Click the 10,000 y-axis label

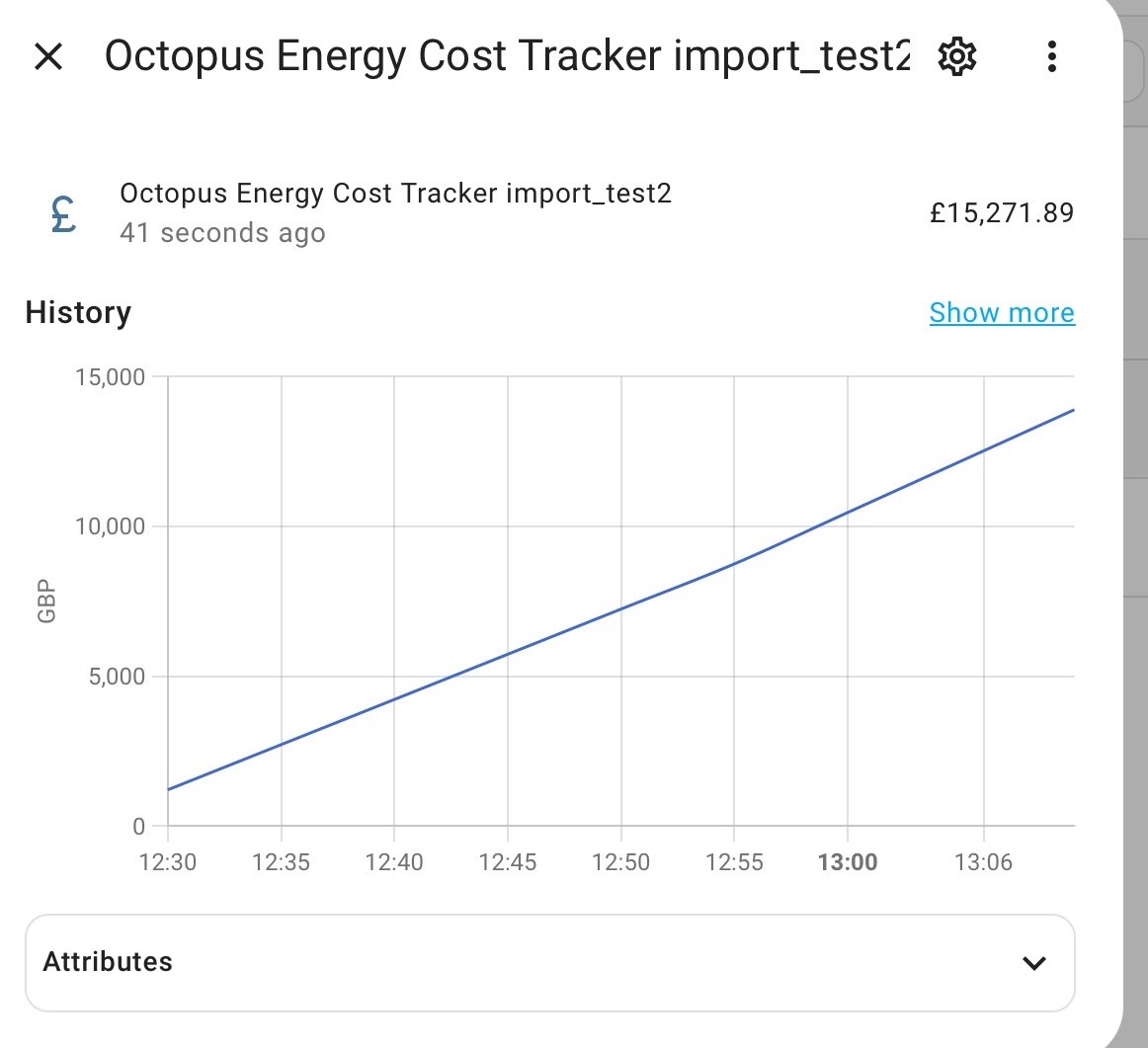tap(110, 526)
